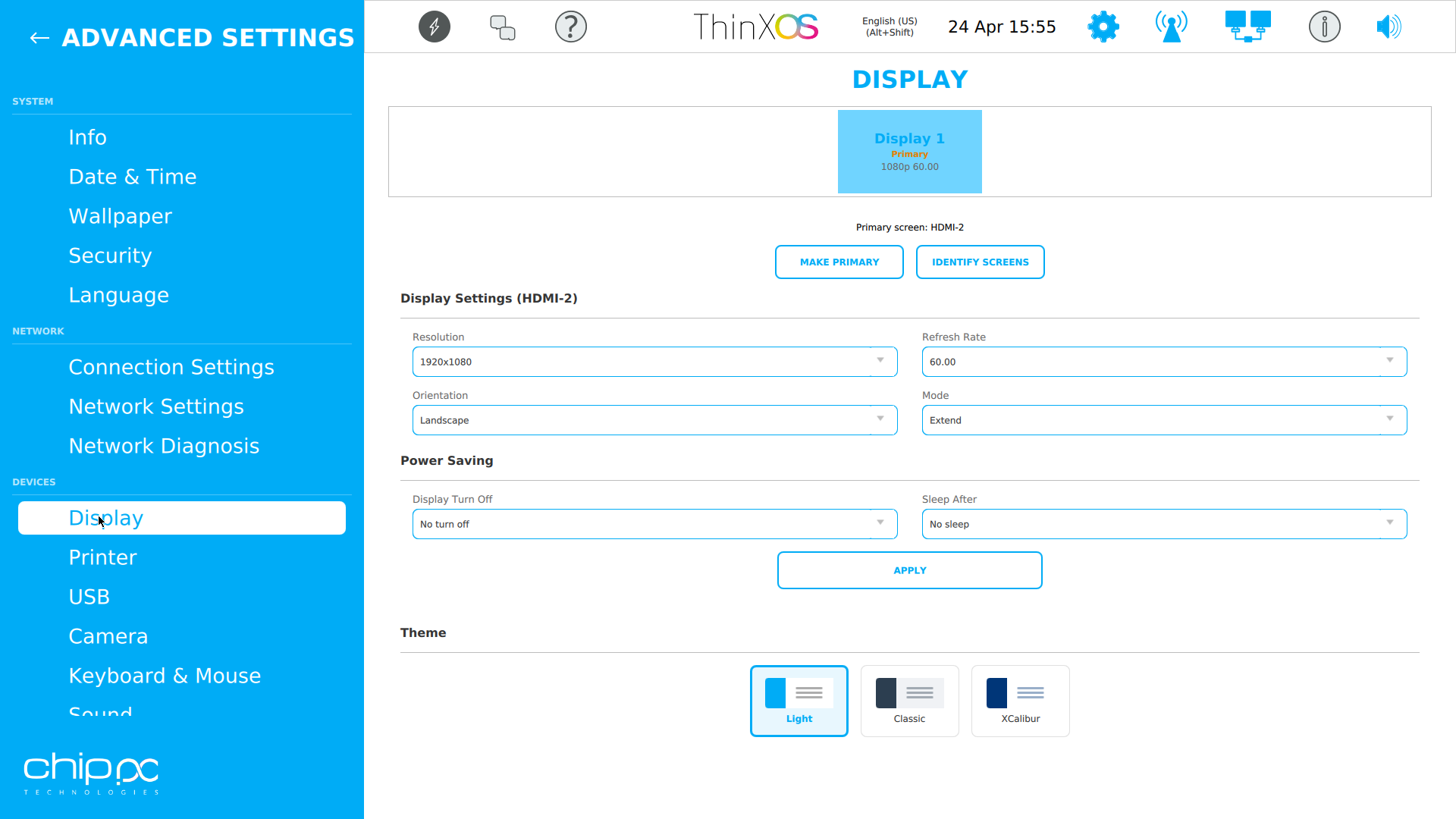Image resolution: width=1456 pixels, height=819 pixels.
Task: Click the MAKE PRIMARY button
Action: click(839, 262)
